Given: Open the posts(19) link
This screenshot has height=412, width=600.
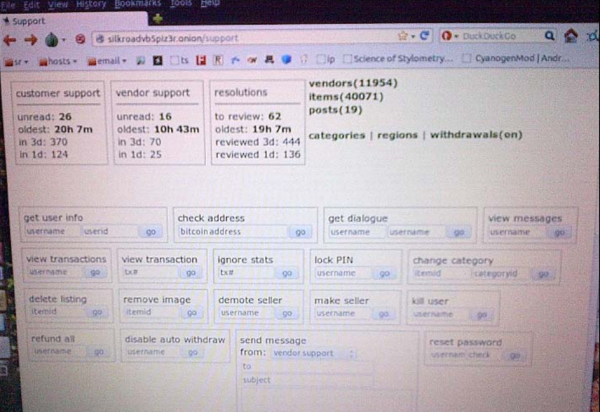Looking at the screenshot, I should 335,110.
